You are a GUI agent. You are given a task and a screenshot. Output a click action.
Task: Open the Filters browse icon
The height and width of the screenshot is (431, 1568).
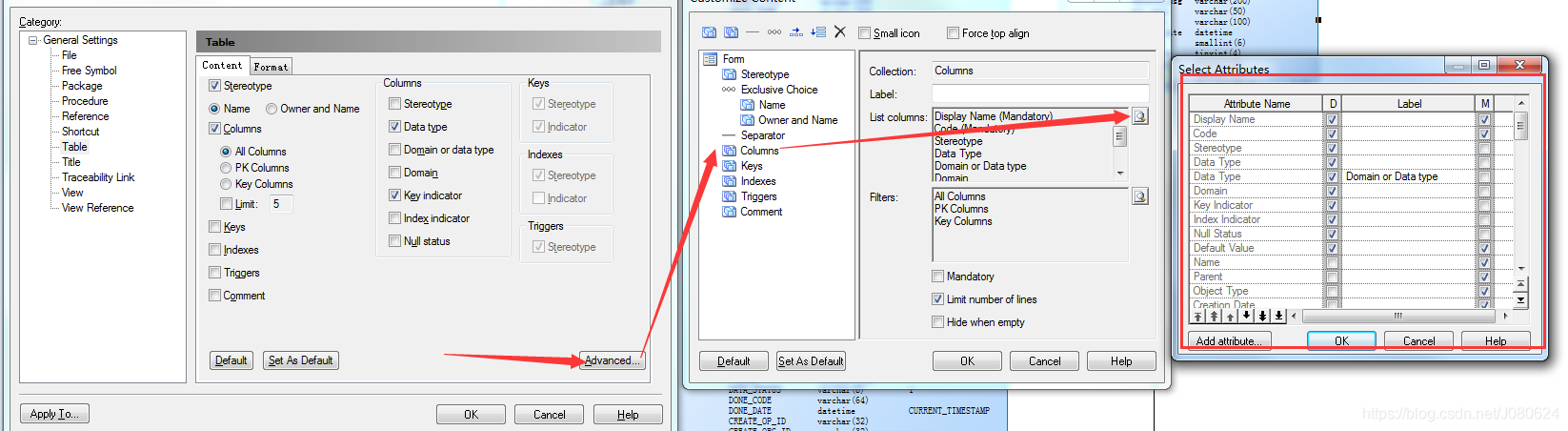pos(1140,196)
